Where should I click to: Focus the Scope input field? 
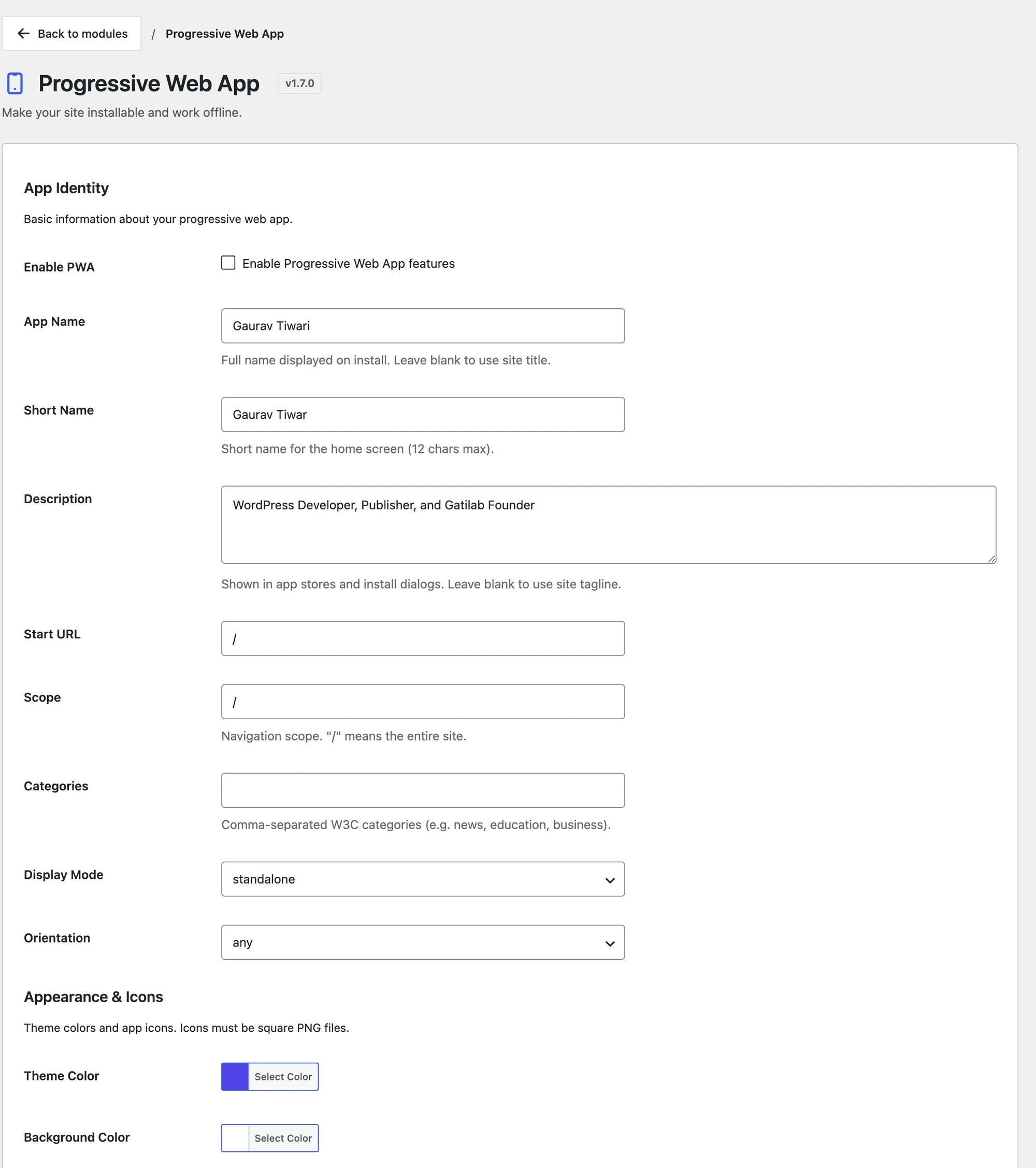point(423,702)
